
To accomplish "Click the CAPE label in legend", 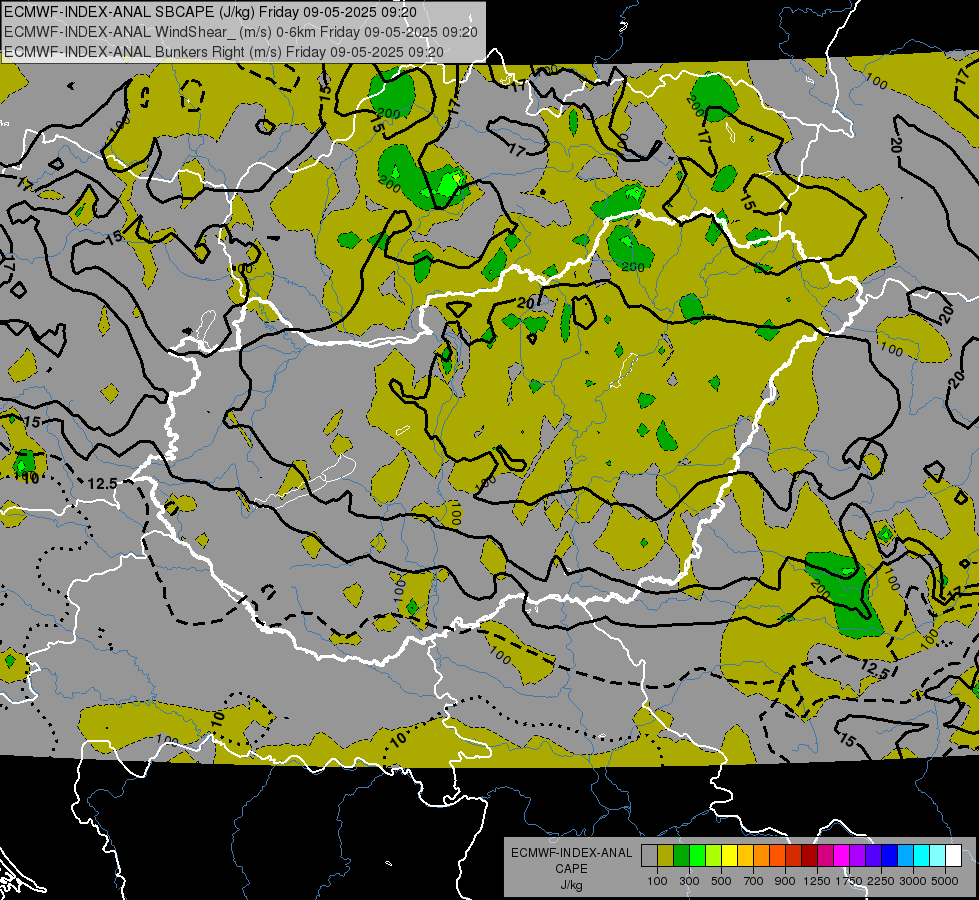I will (x=572, y=868).
